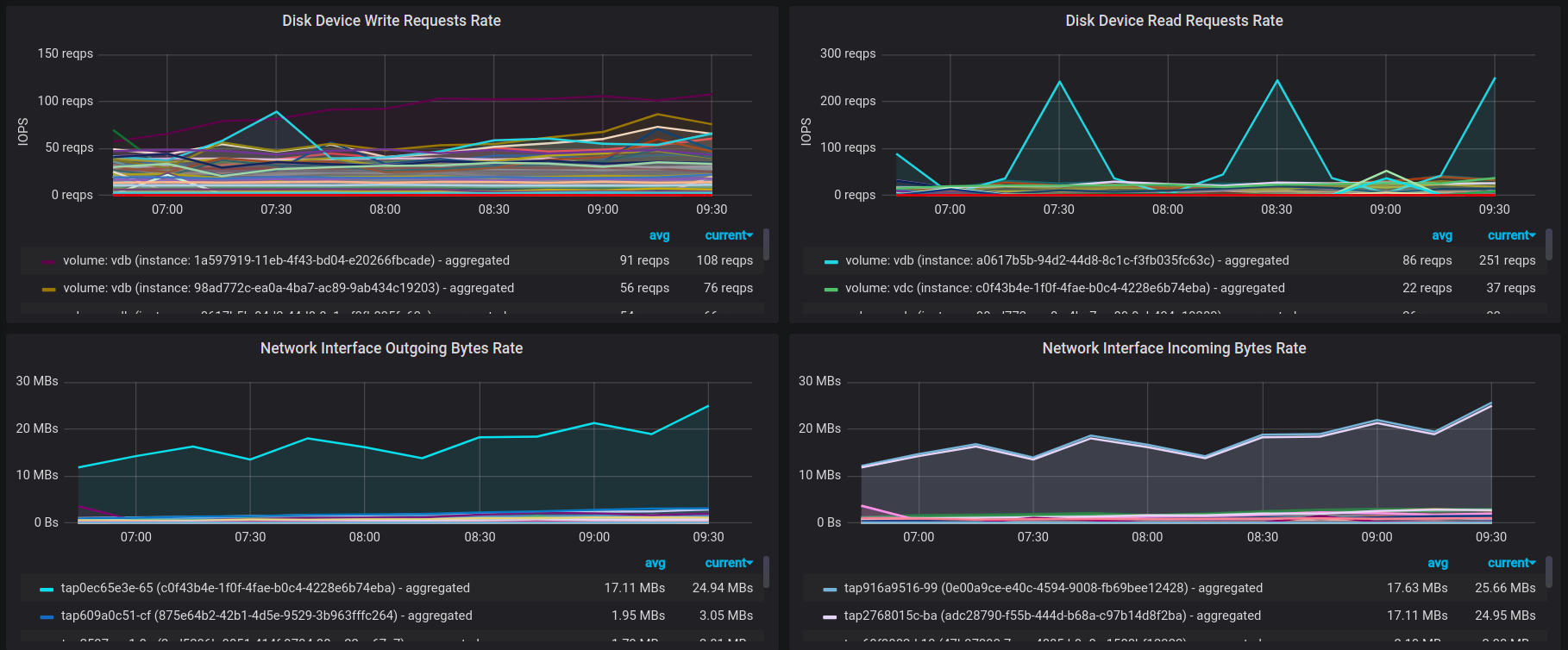
Task: Sort incoming bytes legend by avg column
Action: click(x=1438, y=563)
